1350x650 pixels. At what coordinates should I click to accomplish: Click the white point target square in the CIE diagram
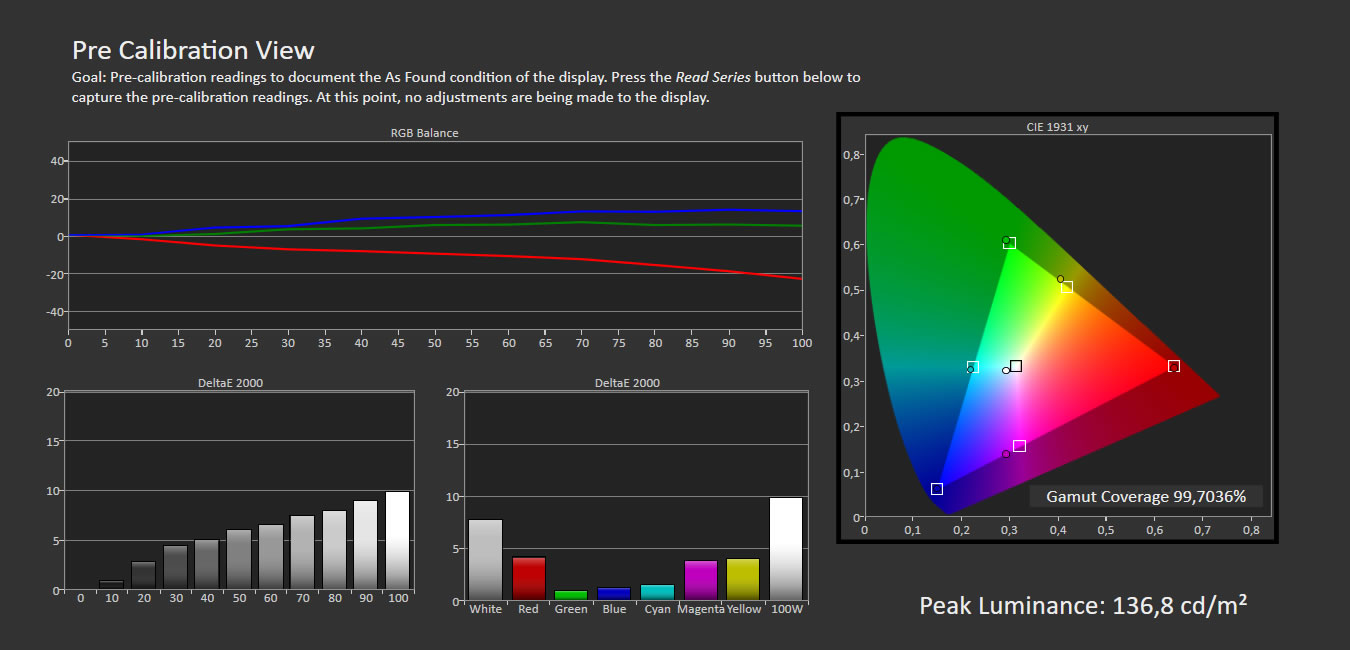[1016, 366]
